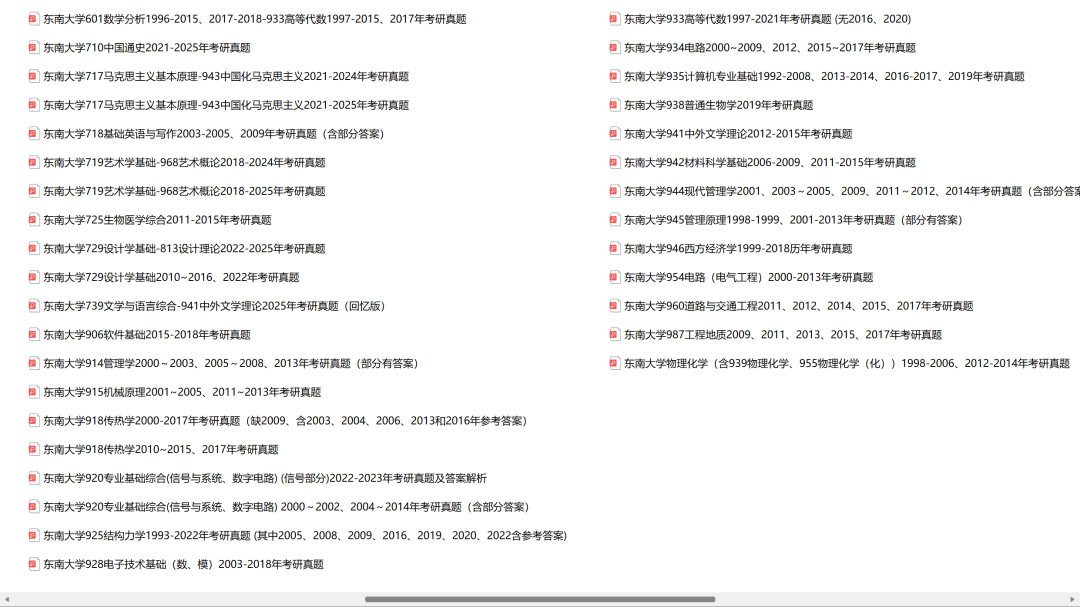The height and width of the screenshot is (607, 1080).
Task: Click PDF icon of 928电子技术基础 file
Action: (33, 564)
